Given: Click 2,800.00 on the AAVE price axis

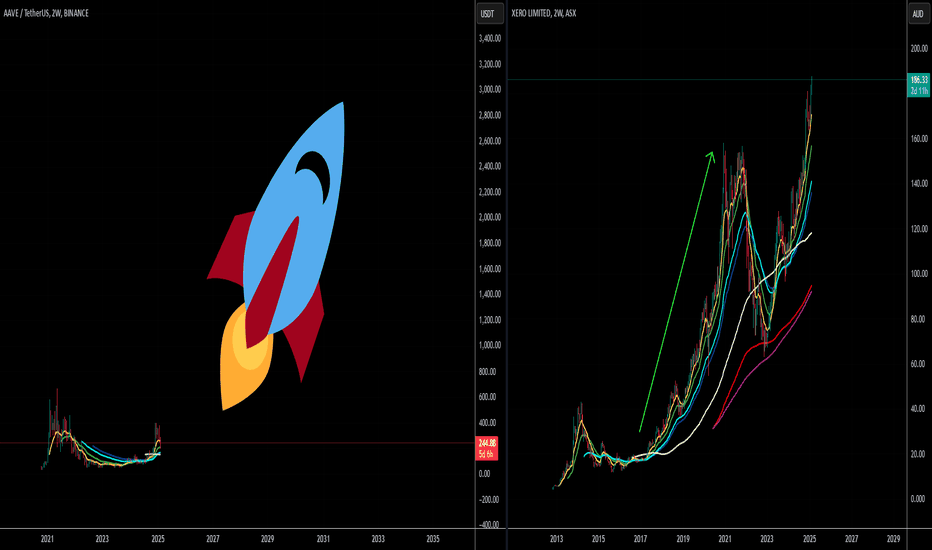Looking at the screenshot, I should click(x=490, y=115).
